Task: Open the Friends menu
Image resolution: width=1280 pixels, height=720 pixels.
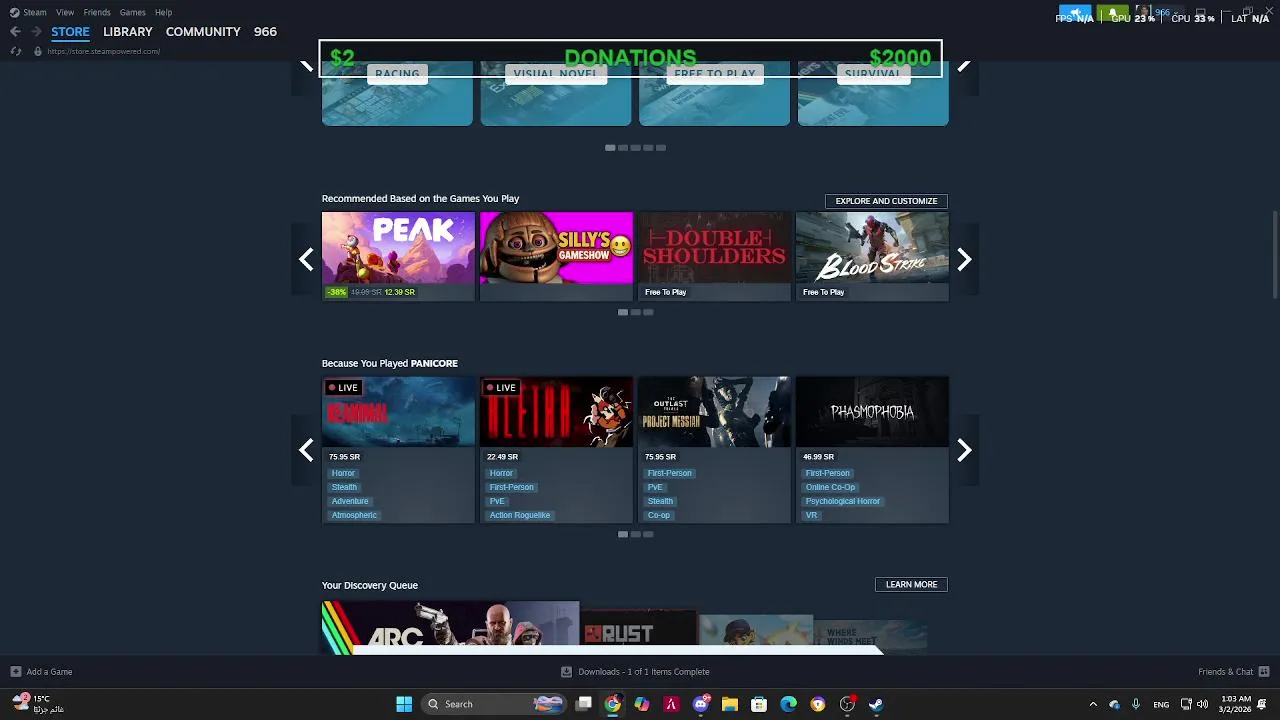Action: (97, 12)
